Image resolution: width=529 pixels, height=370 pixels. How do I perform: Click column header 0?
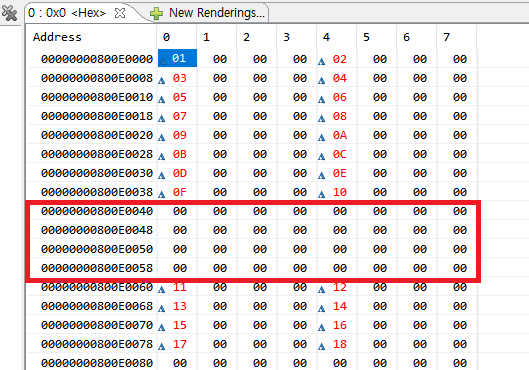pos(166,37)
